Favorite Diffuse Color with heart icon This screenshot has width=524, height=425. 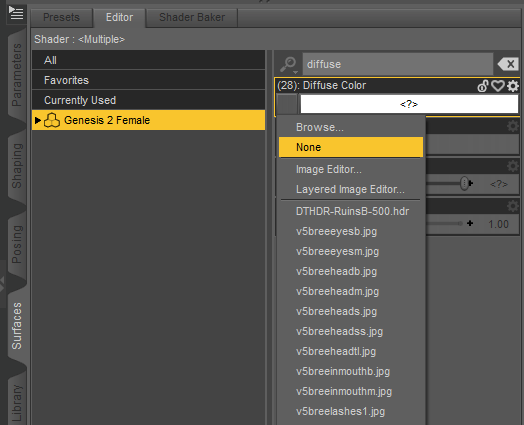(498, 86)
